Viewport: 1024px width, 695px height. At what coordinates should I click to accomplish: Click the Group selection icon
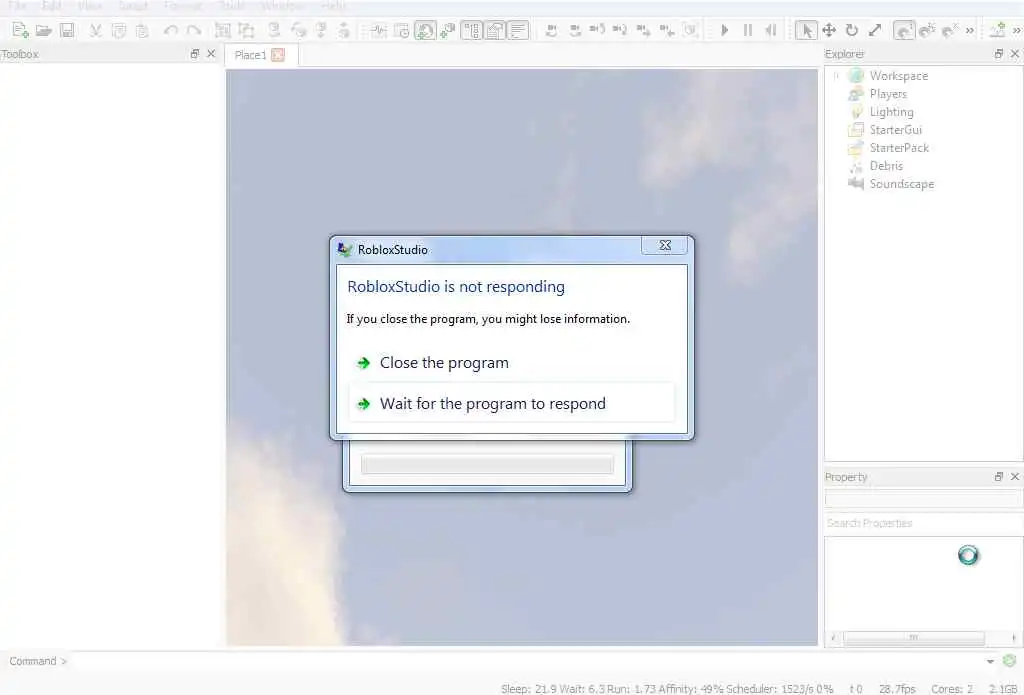[223, 30]
